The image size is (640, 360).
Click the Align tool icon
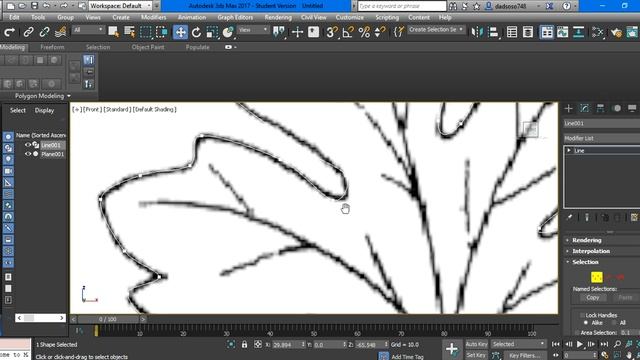493,32
